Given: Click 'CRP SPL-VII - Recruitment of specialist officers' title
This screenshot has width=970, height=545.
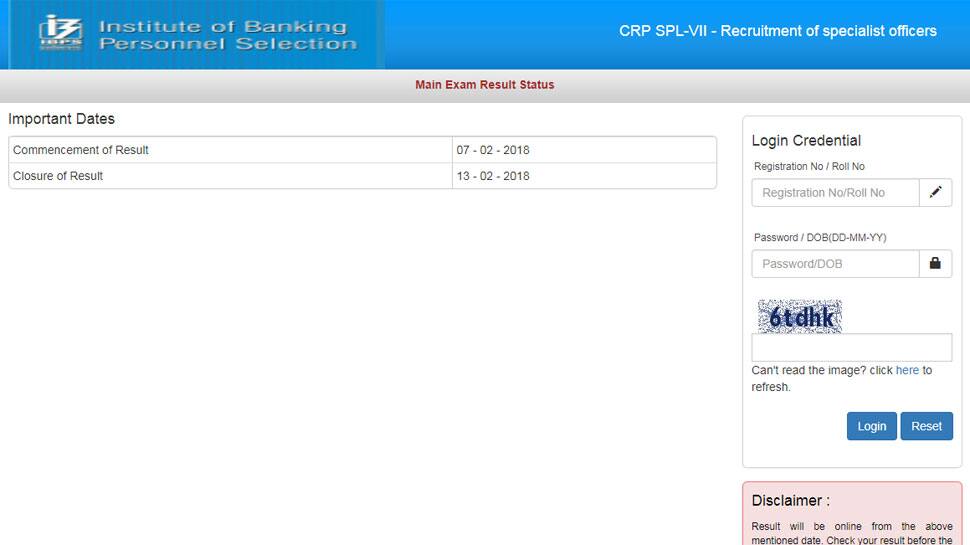Looking at the screenshot, I should click(778, 31).
